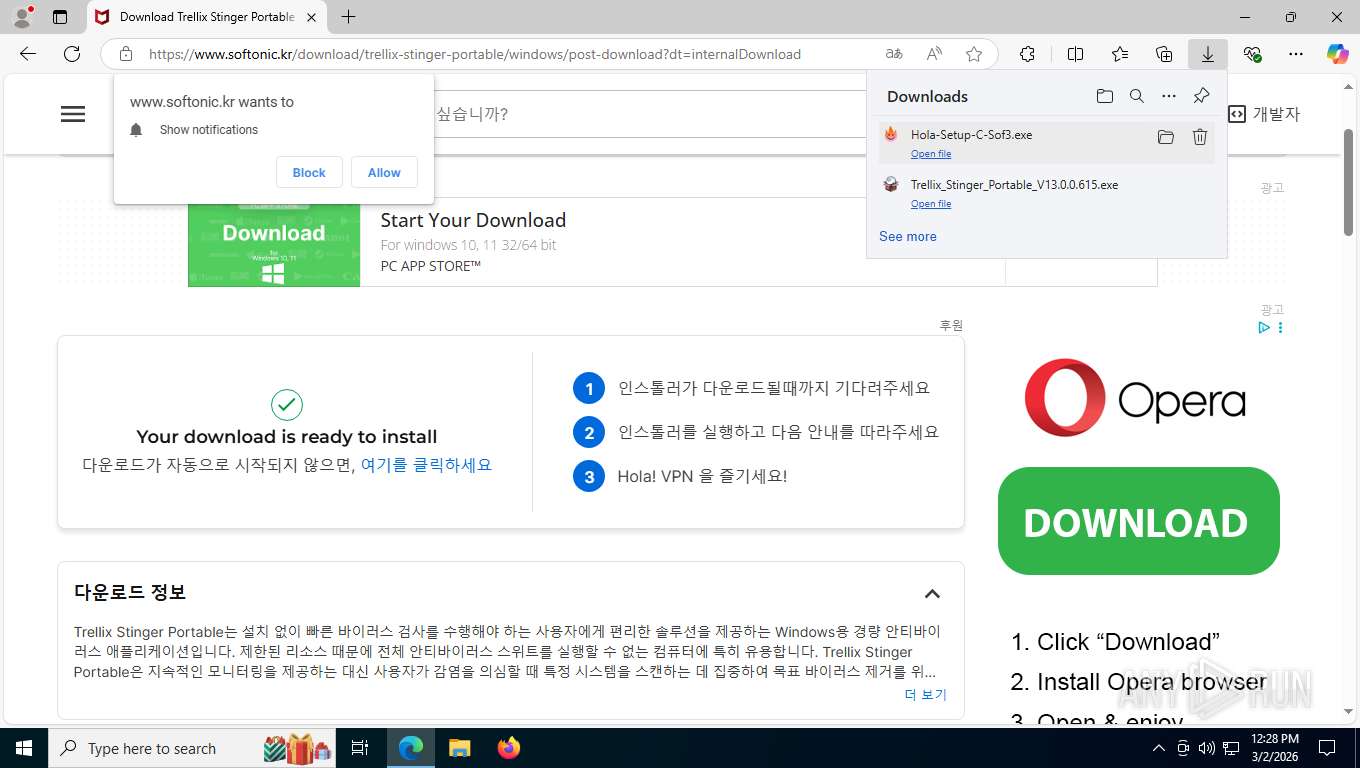The width and height of the screenshot is (1360, 768).
Task: Open file link under Hola-Setup-C-Sof3.exe
Action: [x=931, y=154]
